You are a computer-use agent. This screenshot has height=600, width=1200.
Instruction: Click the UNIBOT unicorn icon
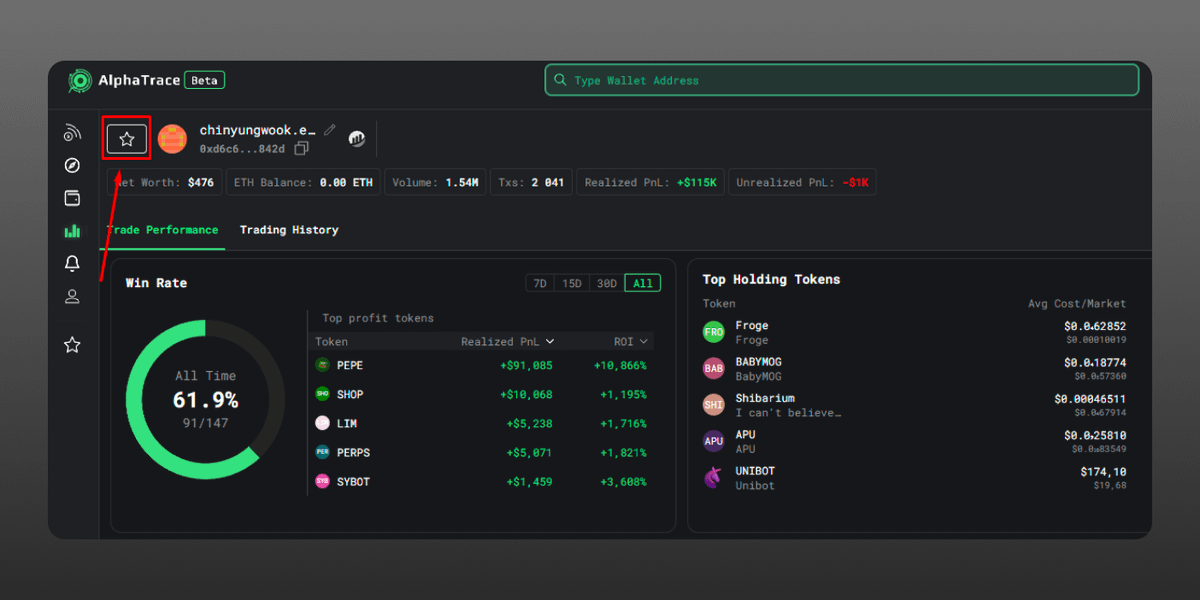point(714,478)
